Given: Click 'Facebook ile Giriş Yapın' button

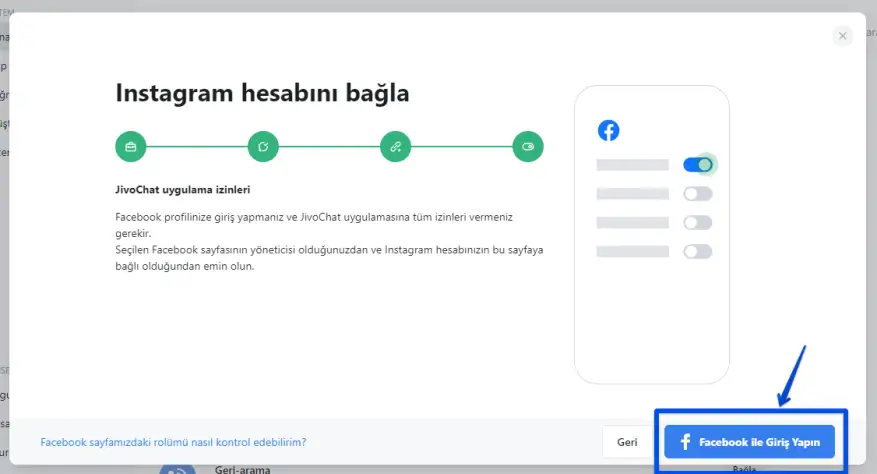Looking at the screenshot, I should (749, 442).
